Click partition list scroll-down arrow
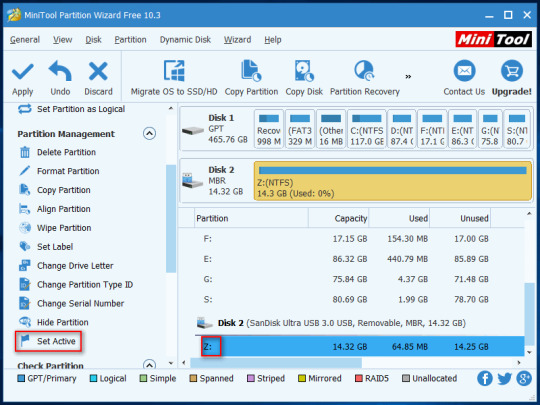 pos(530,352)
